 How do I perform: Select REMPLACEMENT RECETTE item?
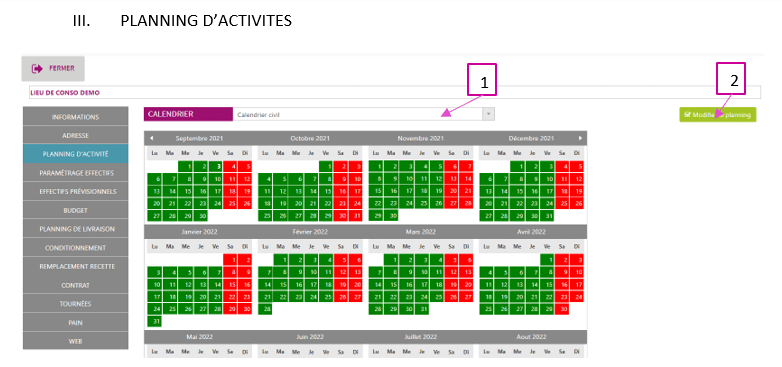click(75, 266)
